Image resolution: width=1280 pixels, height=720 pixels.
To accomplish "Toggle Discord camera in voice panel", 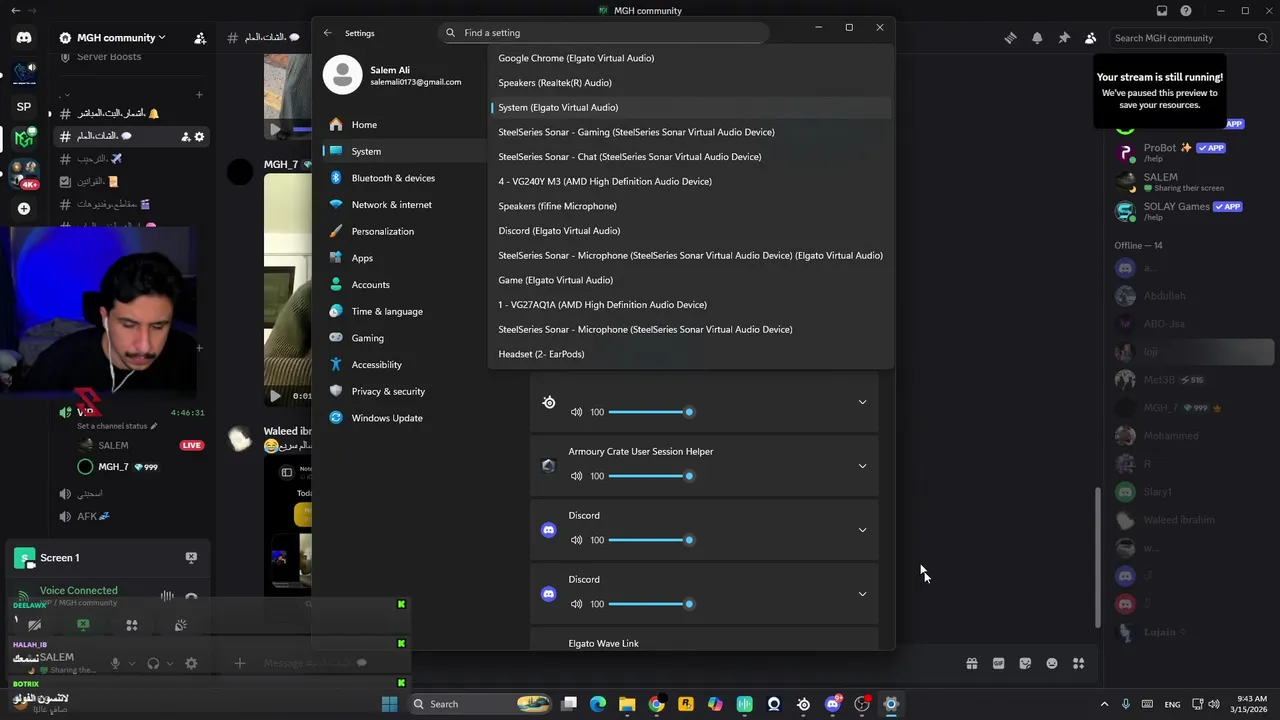I will point(34,625).
